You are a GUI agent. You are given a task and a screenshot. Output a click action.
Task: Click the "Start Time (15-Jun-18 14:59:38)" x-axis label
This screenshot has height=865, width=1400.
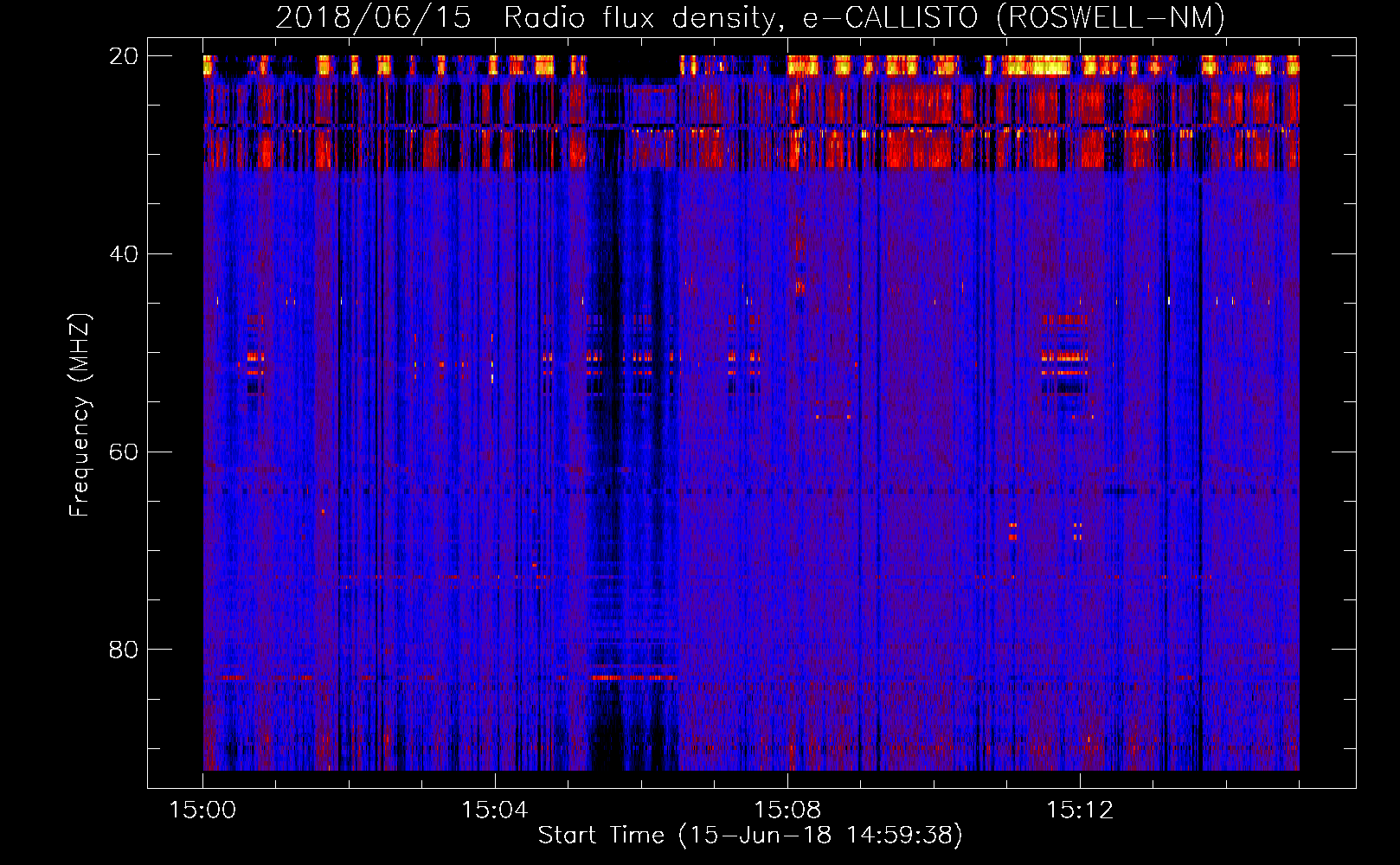750,836
